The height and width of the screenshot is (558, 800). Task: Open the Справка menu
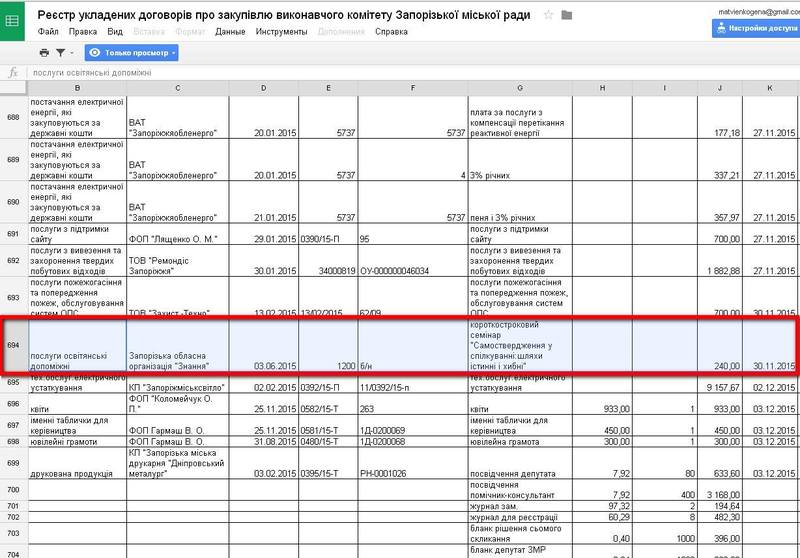click(x=390, y=32)
